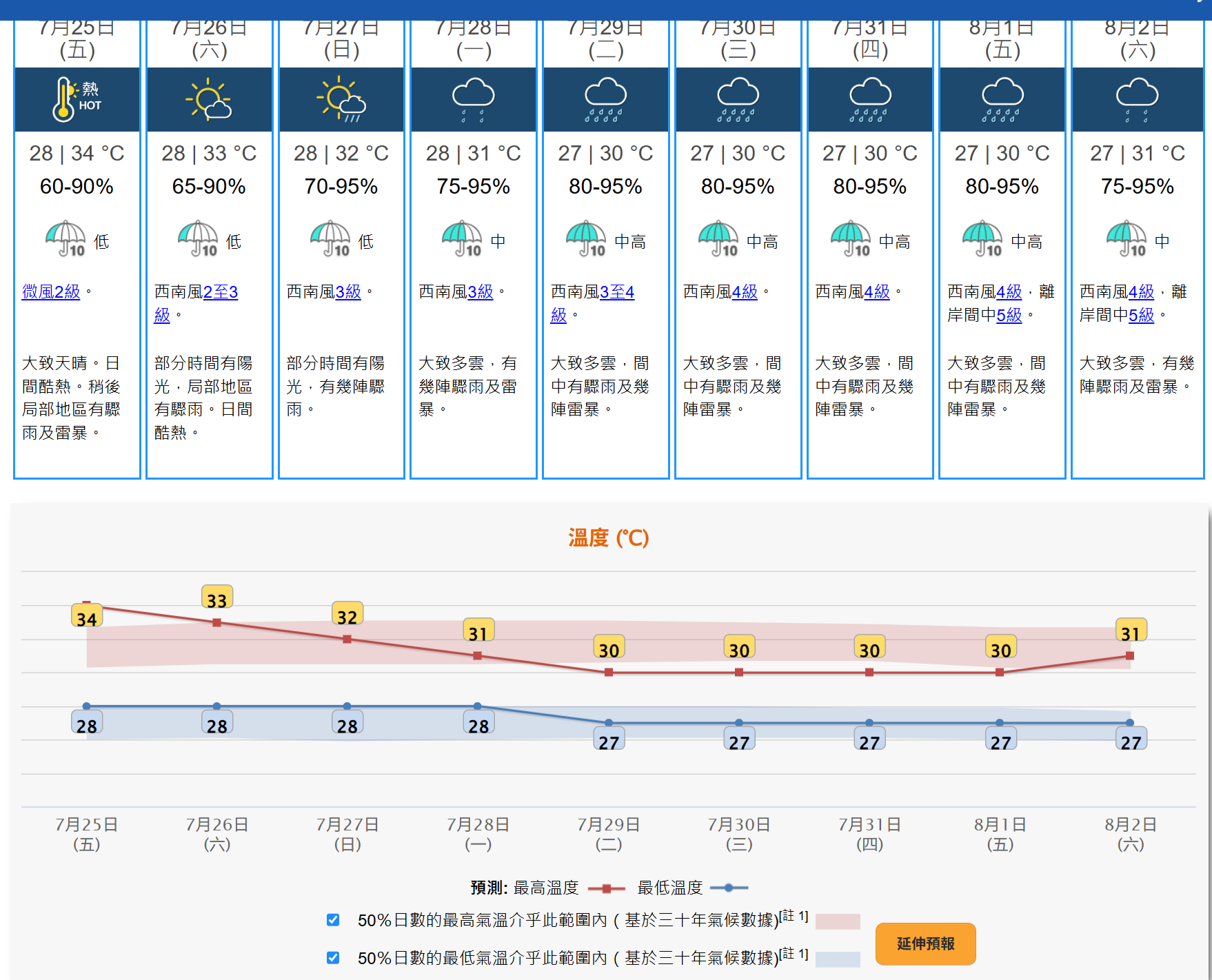Click the sunny periods icon for July 26
Image resolution: width=1212 pixels, height=980 pixels.
coord(209,99)
